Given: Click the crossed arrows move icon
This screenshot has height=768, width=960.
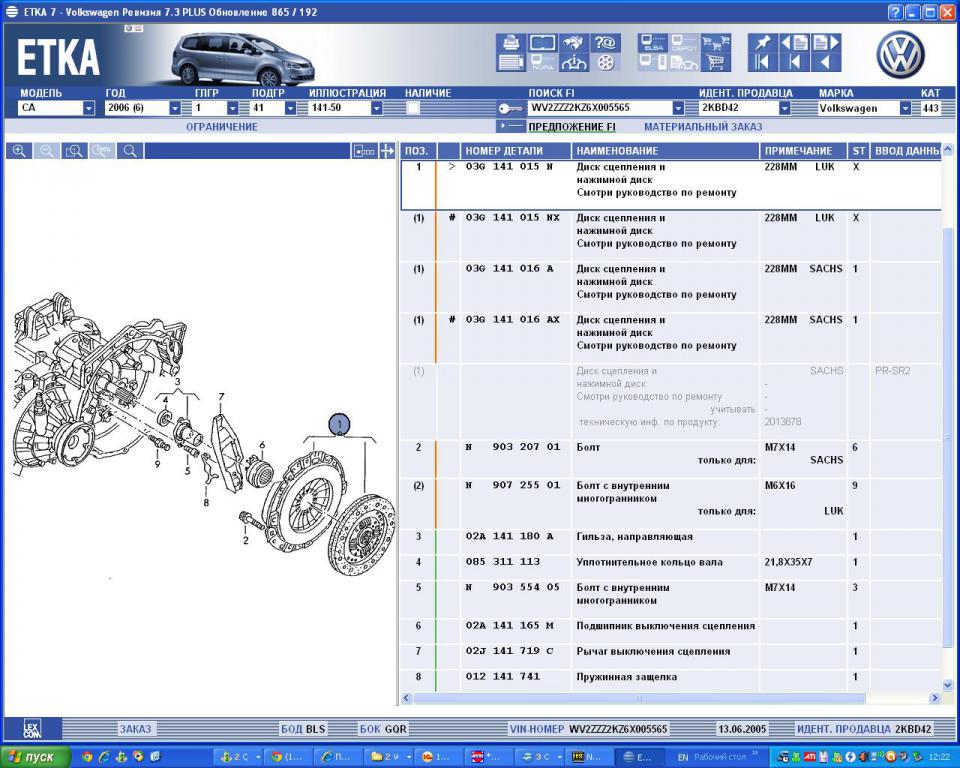Looking at the screenshot, I should 387,151.
